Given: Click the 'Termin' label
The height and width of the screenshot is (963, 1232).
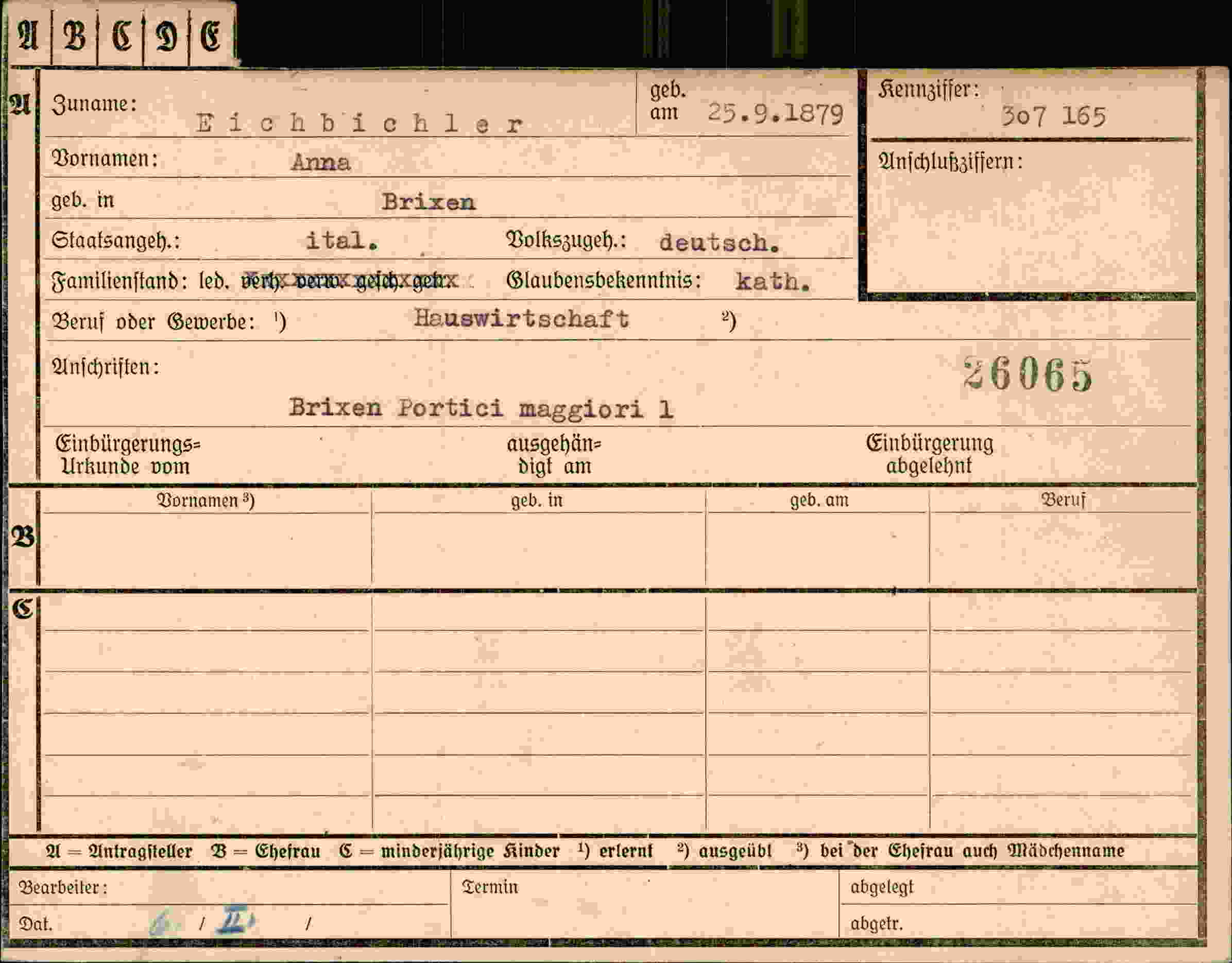Looking at the screenshot, I should 490,887.
